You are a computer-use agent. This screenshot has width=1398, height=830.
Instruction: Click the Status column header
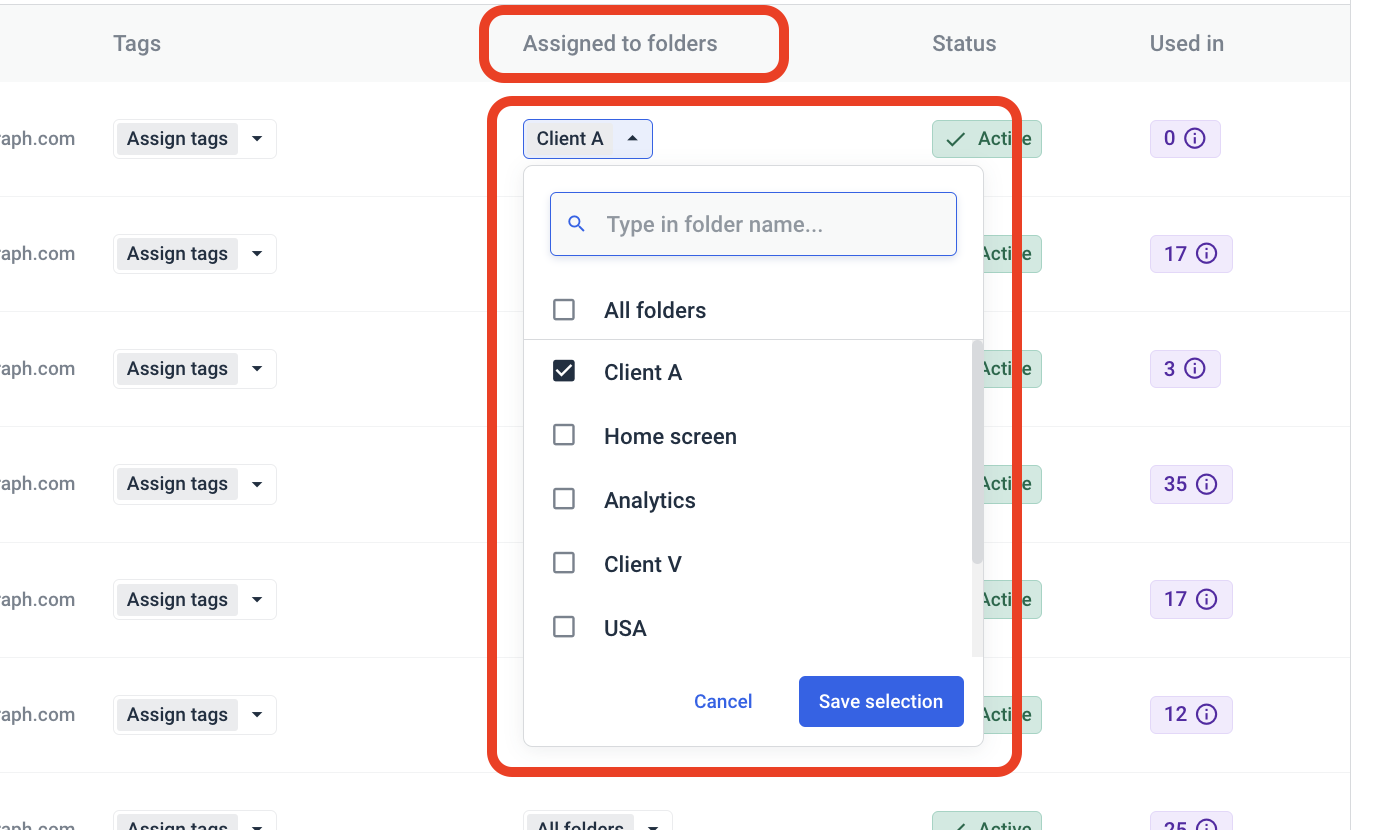[964, 43]
